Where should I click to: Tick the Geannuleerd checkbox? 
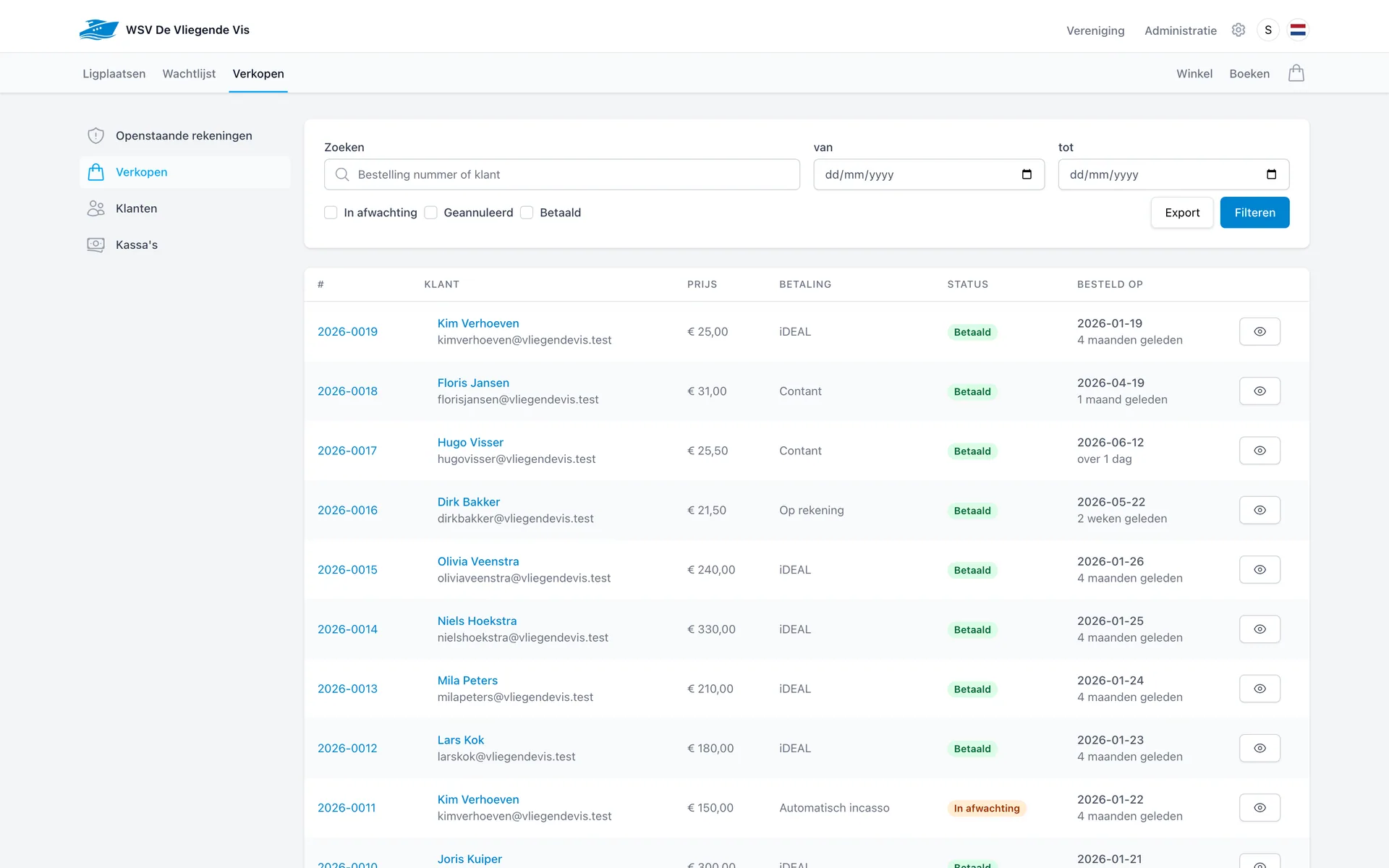(x=430, y=213)
